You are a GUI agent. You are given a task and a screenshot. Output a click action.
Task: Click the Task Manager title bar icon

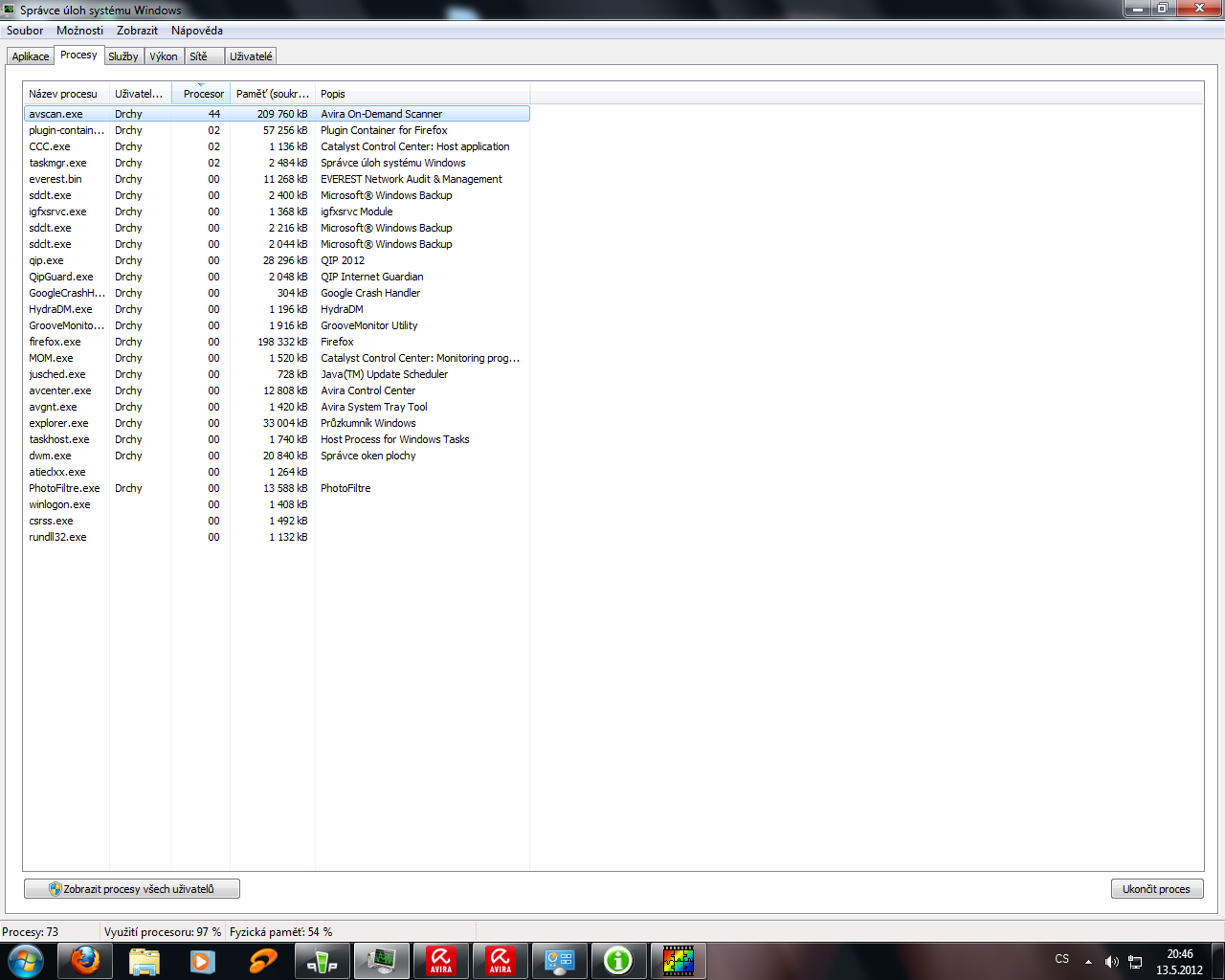[x=9, y=10]
